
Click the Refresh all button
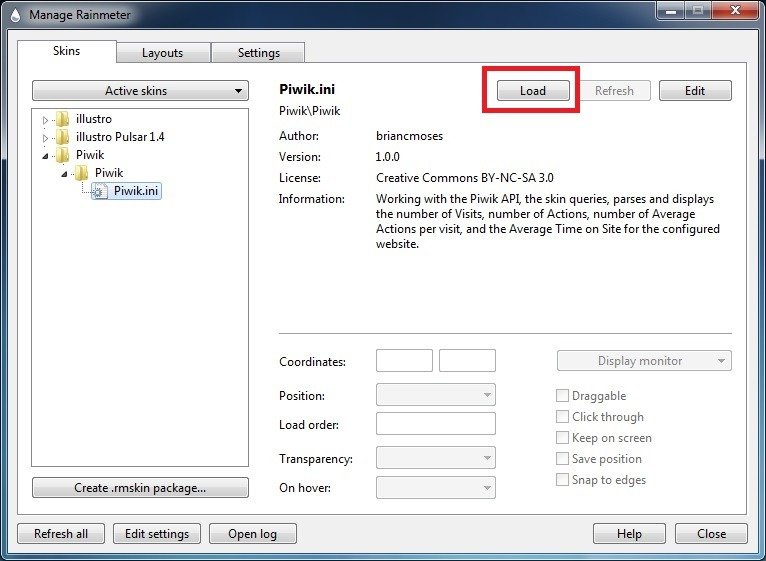coord(61,534)
